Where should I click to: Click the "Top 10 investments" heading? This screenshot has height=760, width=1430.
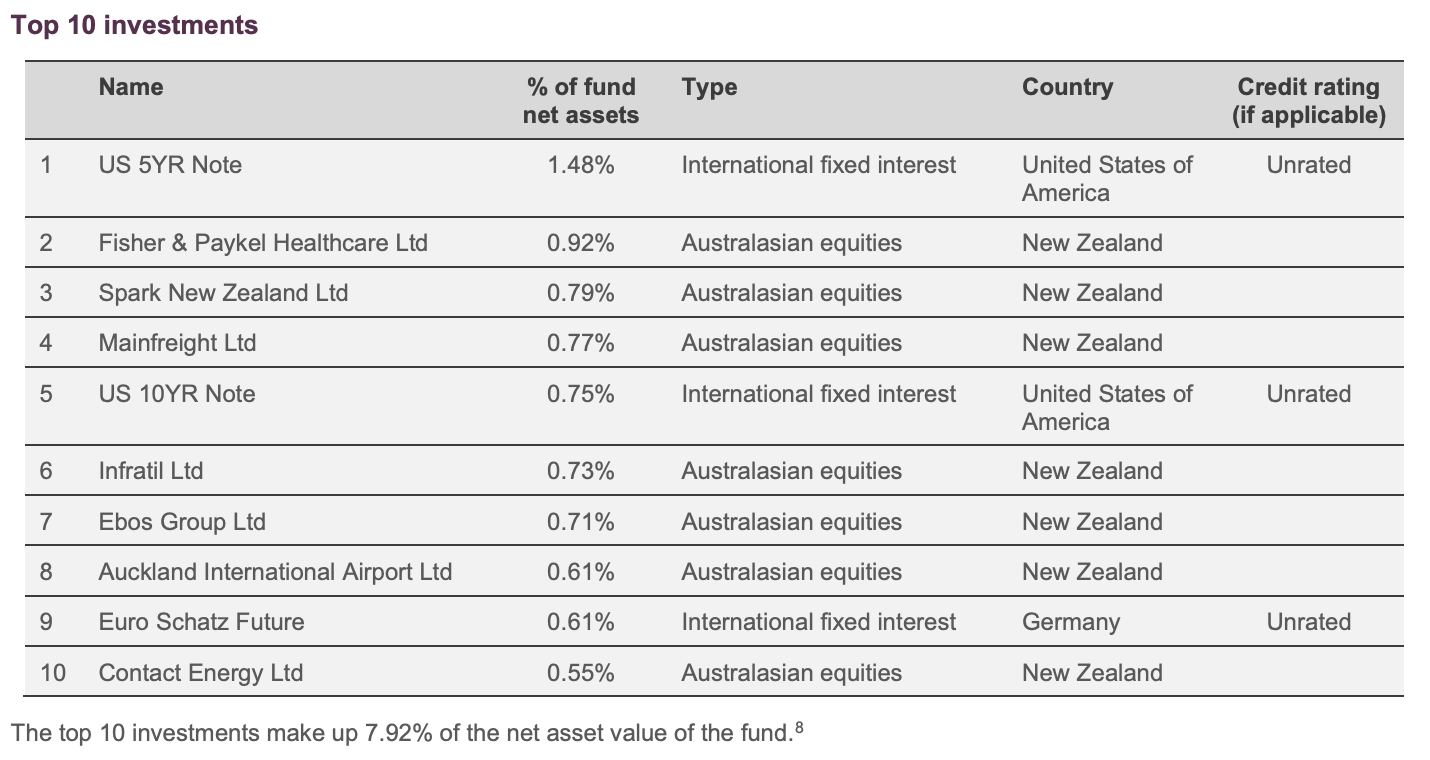pyautogui.click(x=134, y=25)
